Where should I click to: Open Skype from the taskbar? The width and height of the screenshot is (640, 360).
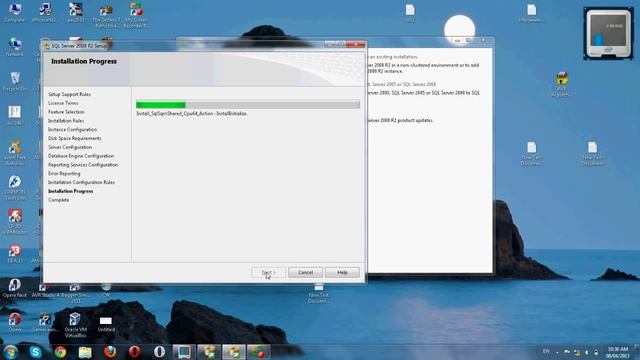tap(36, 352)
